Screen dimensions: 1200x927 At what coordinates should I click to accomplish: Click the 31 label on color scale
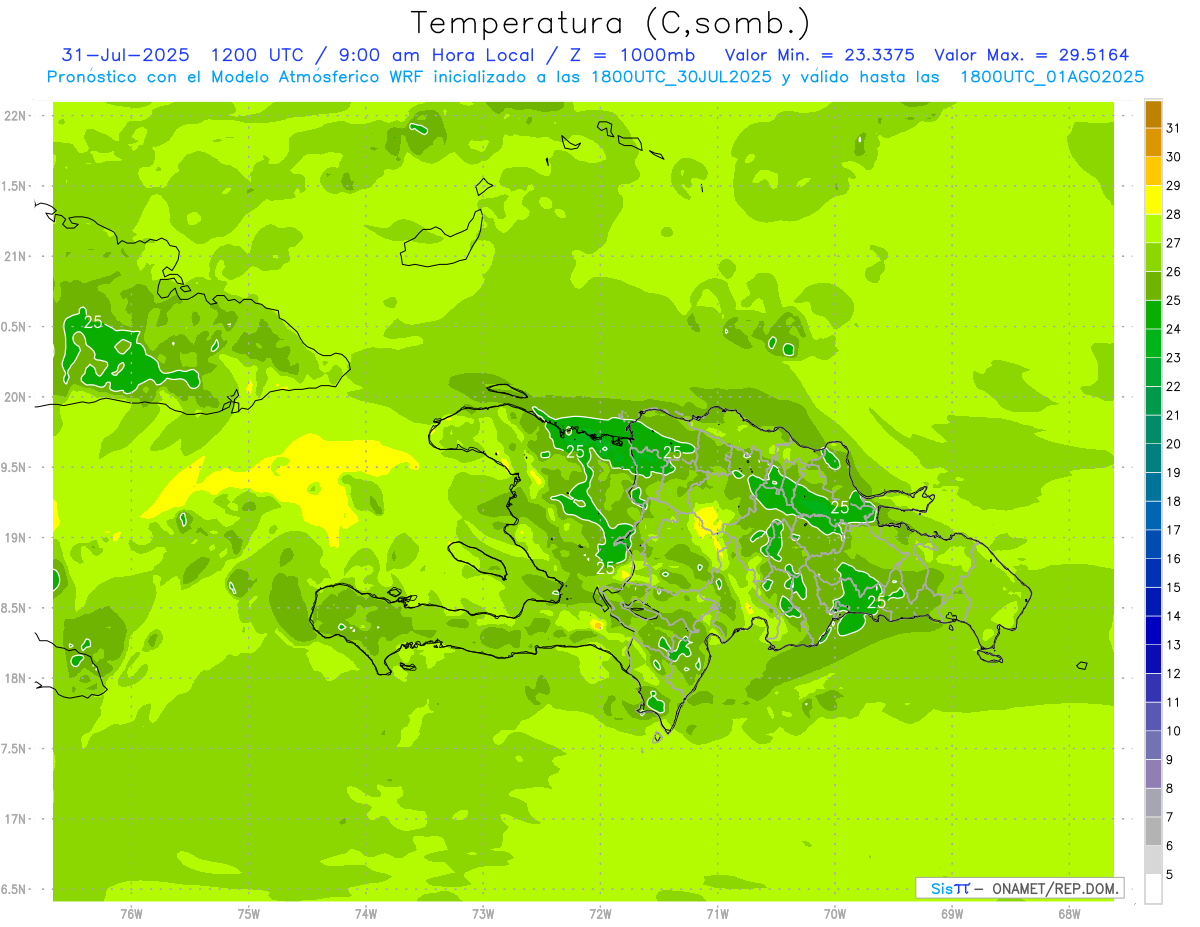click(1174, 128)
